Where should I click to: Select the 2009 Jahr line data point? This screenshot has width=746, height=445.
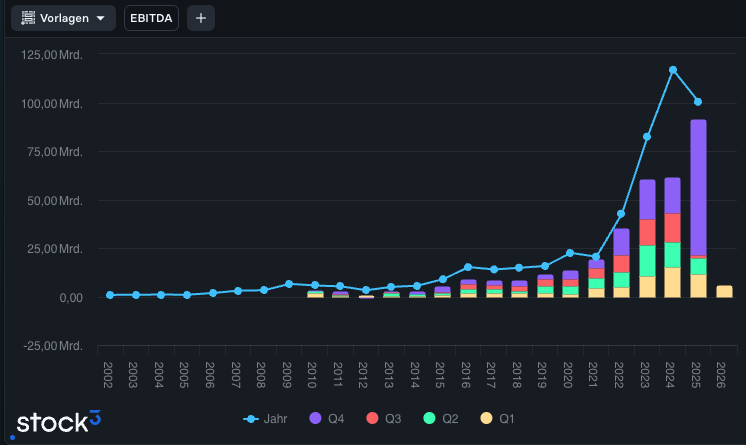coord(289,284)
